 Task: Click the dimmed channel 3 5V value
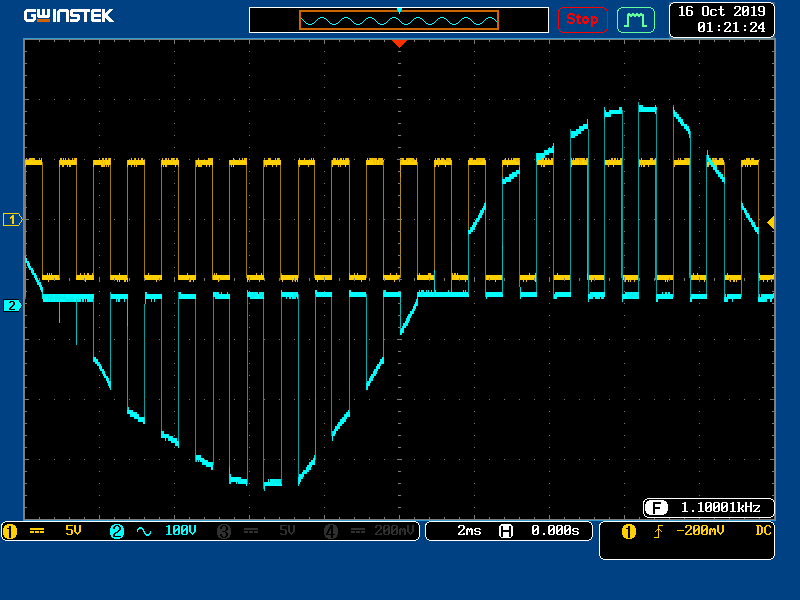point(287,531)
